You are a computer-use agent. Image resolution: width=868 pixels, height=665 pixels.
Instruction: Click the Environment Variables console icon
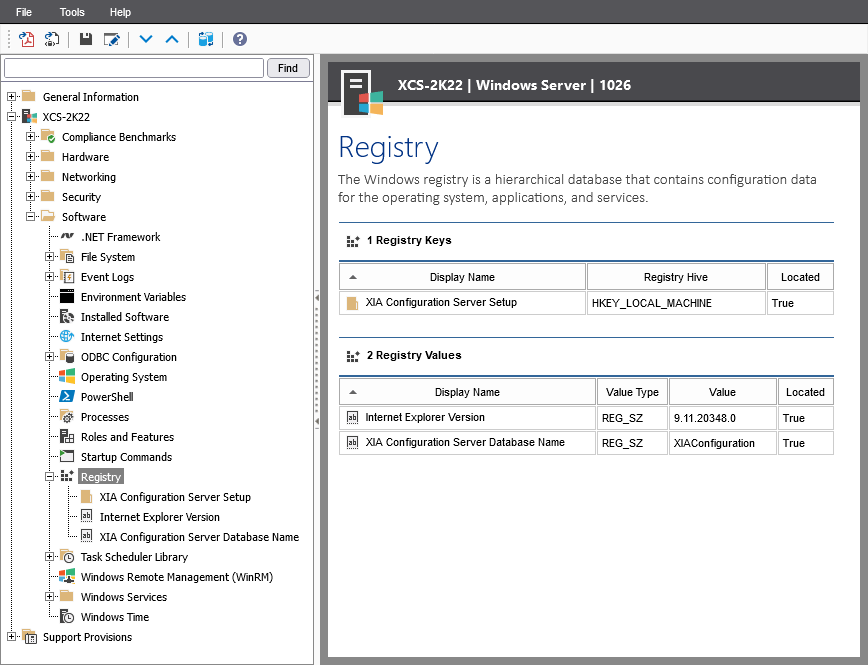point(67,296)
